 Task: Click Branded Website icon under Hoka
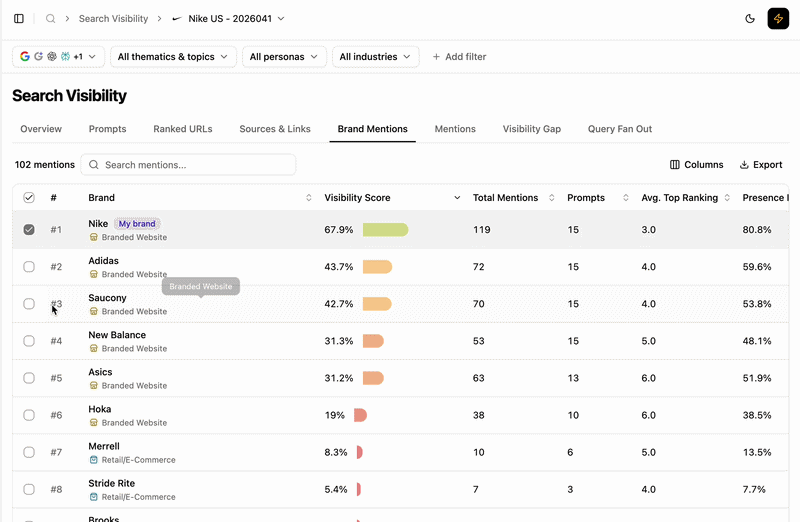point(93,422)
